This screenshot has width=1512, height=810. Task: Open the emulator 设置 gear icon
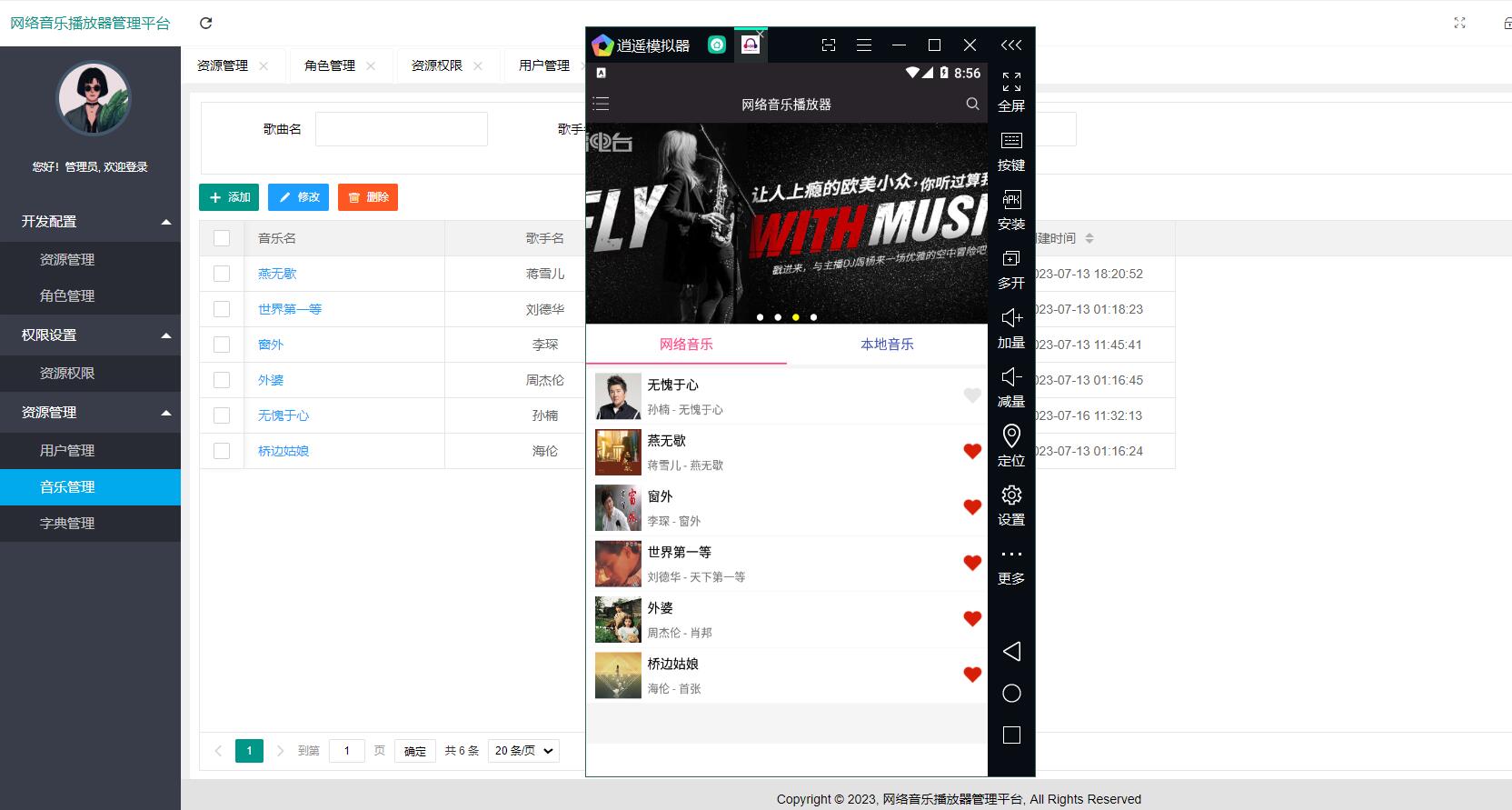point(1011,495)
